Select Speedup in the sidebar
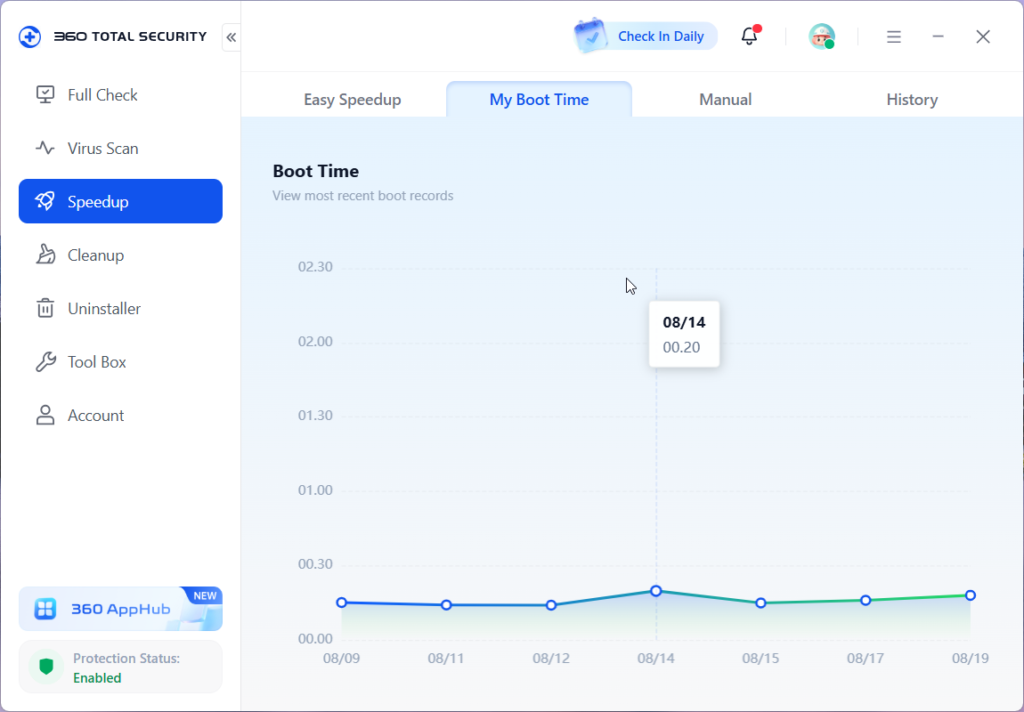The height and width of the screenshot is (712, 1024). (121, 201)
